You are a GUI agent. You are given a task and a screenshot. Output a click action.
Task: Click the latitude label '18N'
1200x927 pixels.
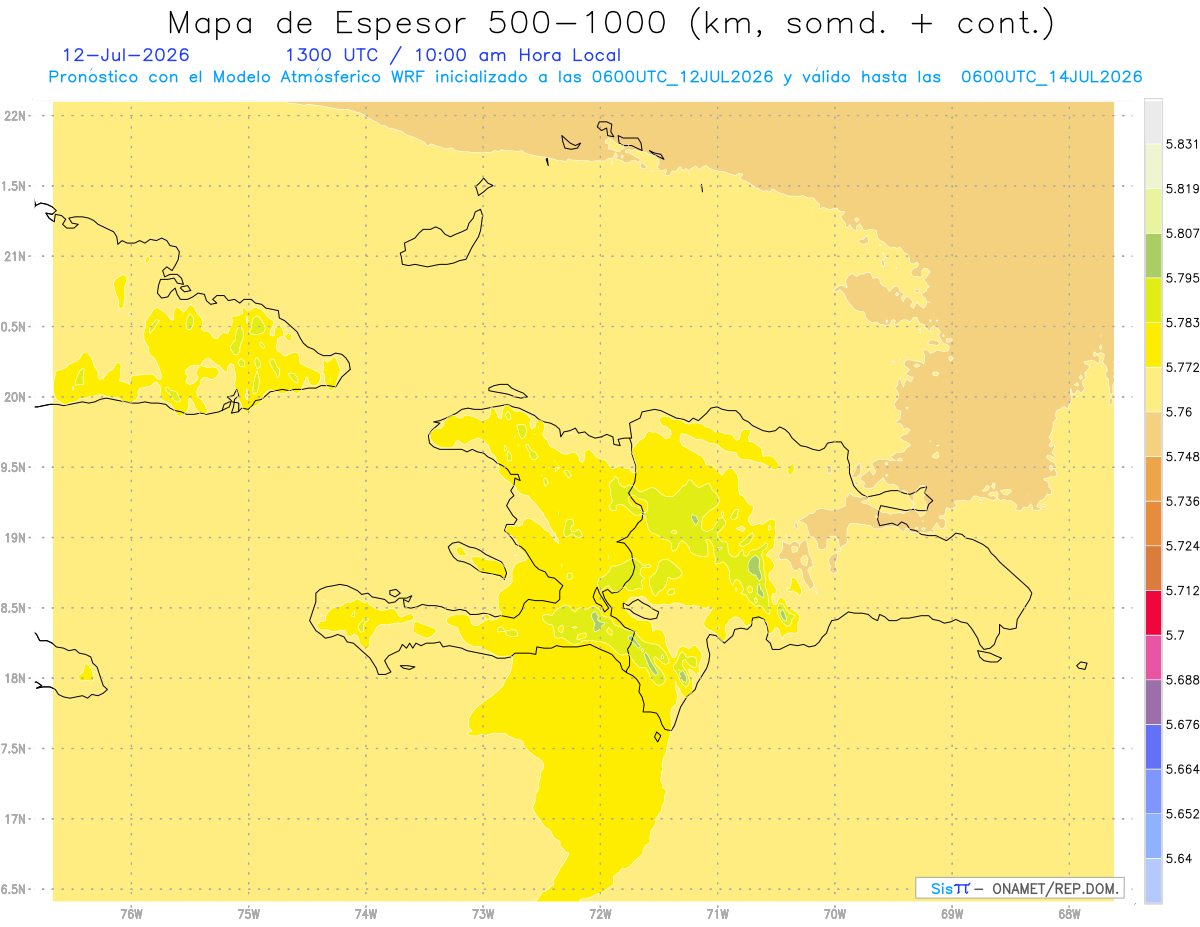click(16, 678)
